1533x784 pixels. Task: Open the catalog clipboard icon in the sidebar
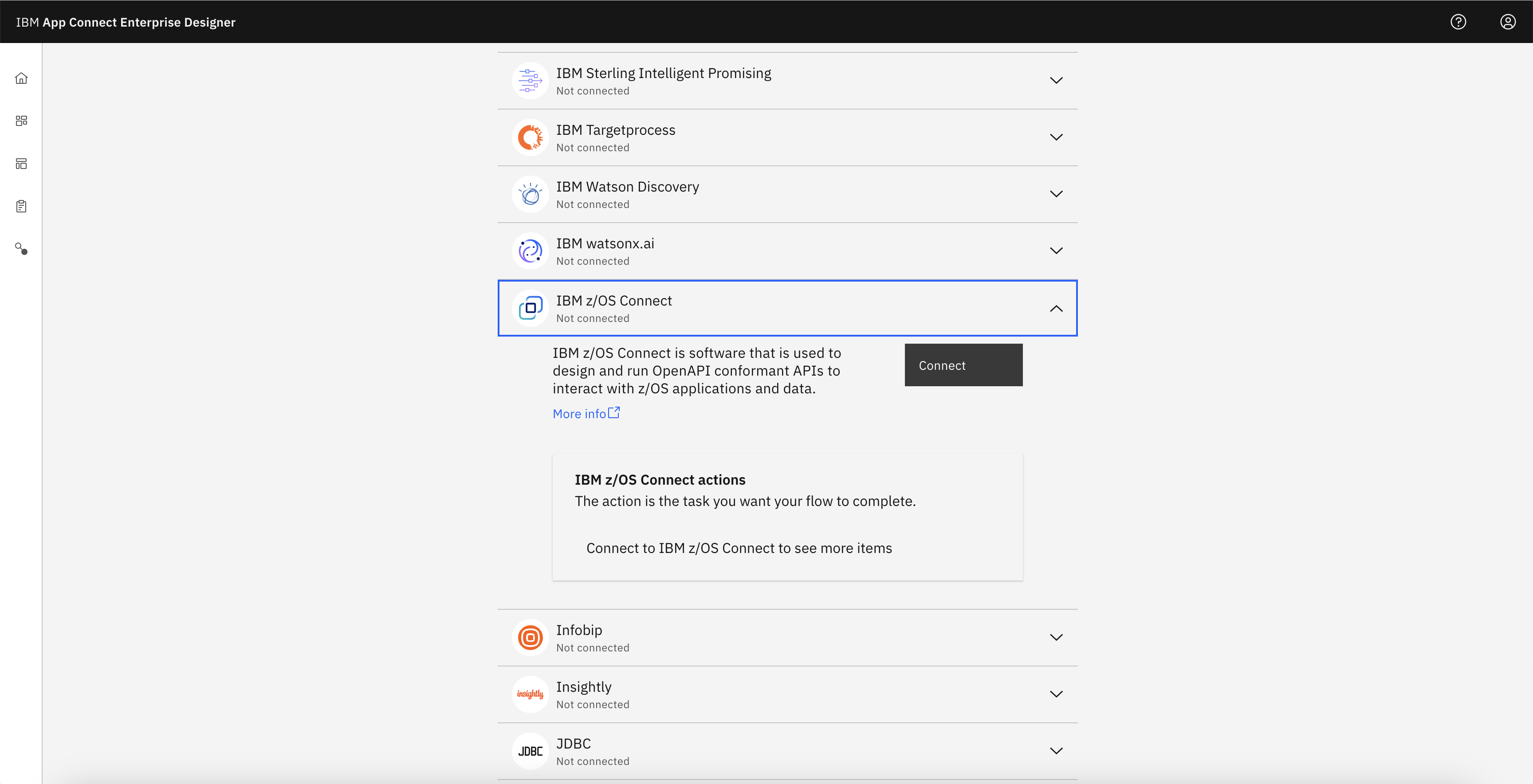pos(21,206)
